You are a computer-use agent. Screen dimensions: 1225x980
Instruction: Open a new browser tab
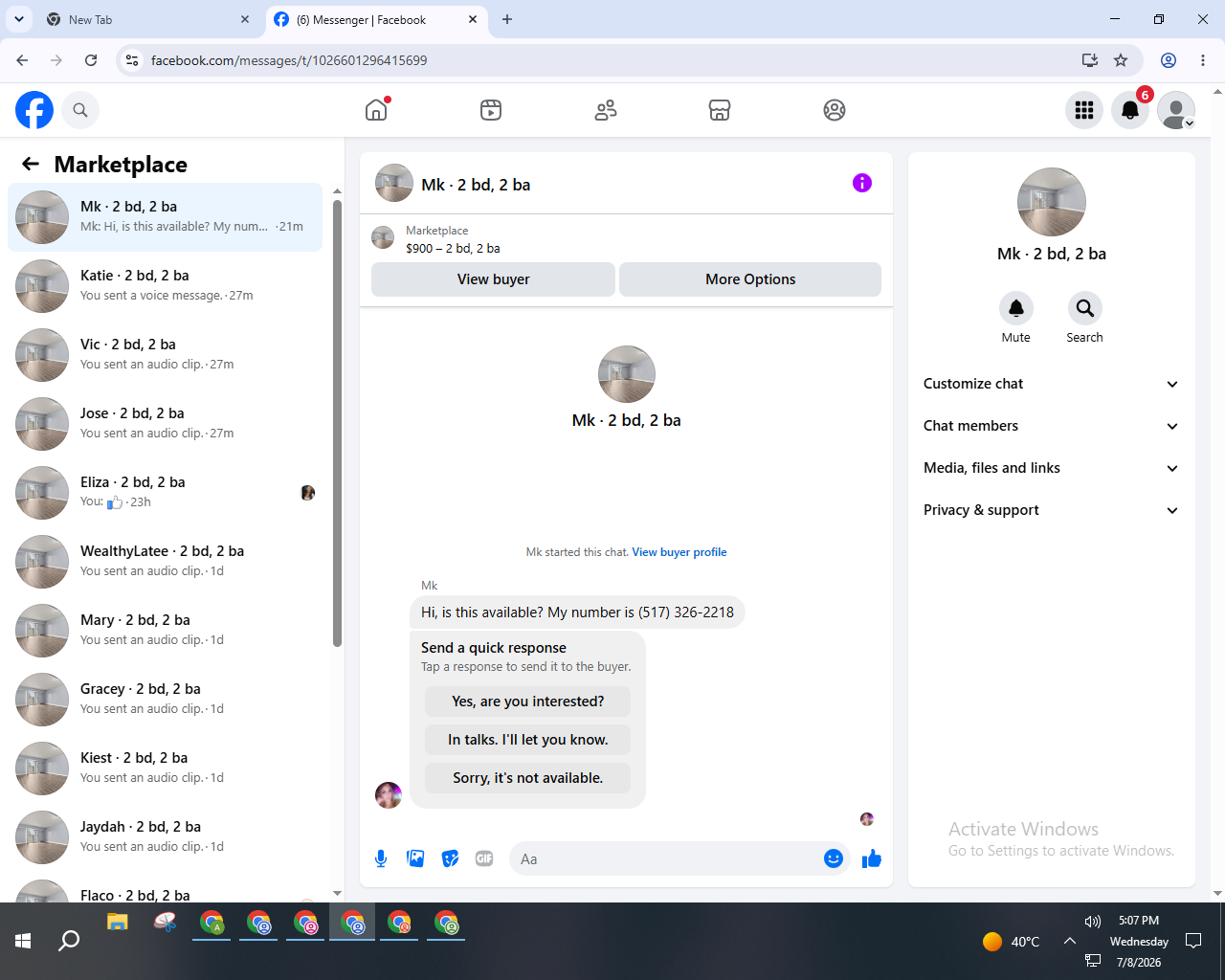point(507,19)
